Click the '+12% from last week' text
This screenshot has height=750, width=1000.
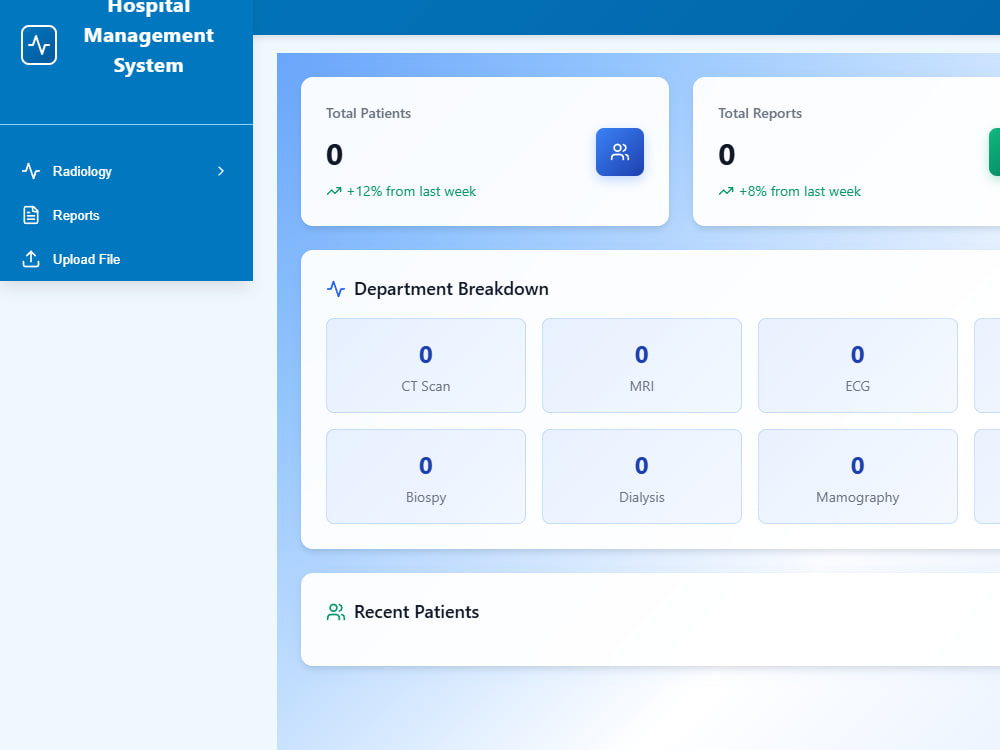[x=411, y=191]
